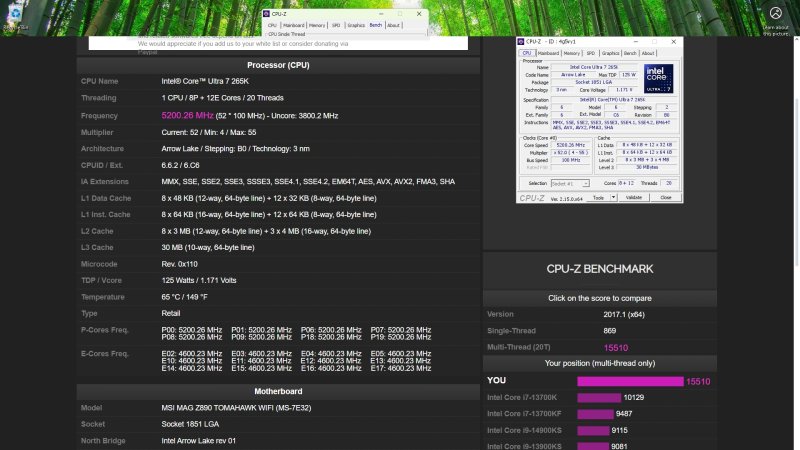Click the benchmark Version value 2017.1 (x64)

tap(623, 314)
